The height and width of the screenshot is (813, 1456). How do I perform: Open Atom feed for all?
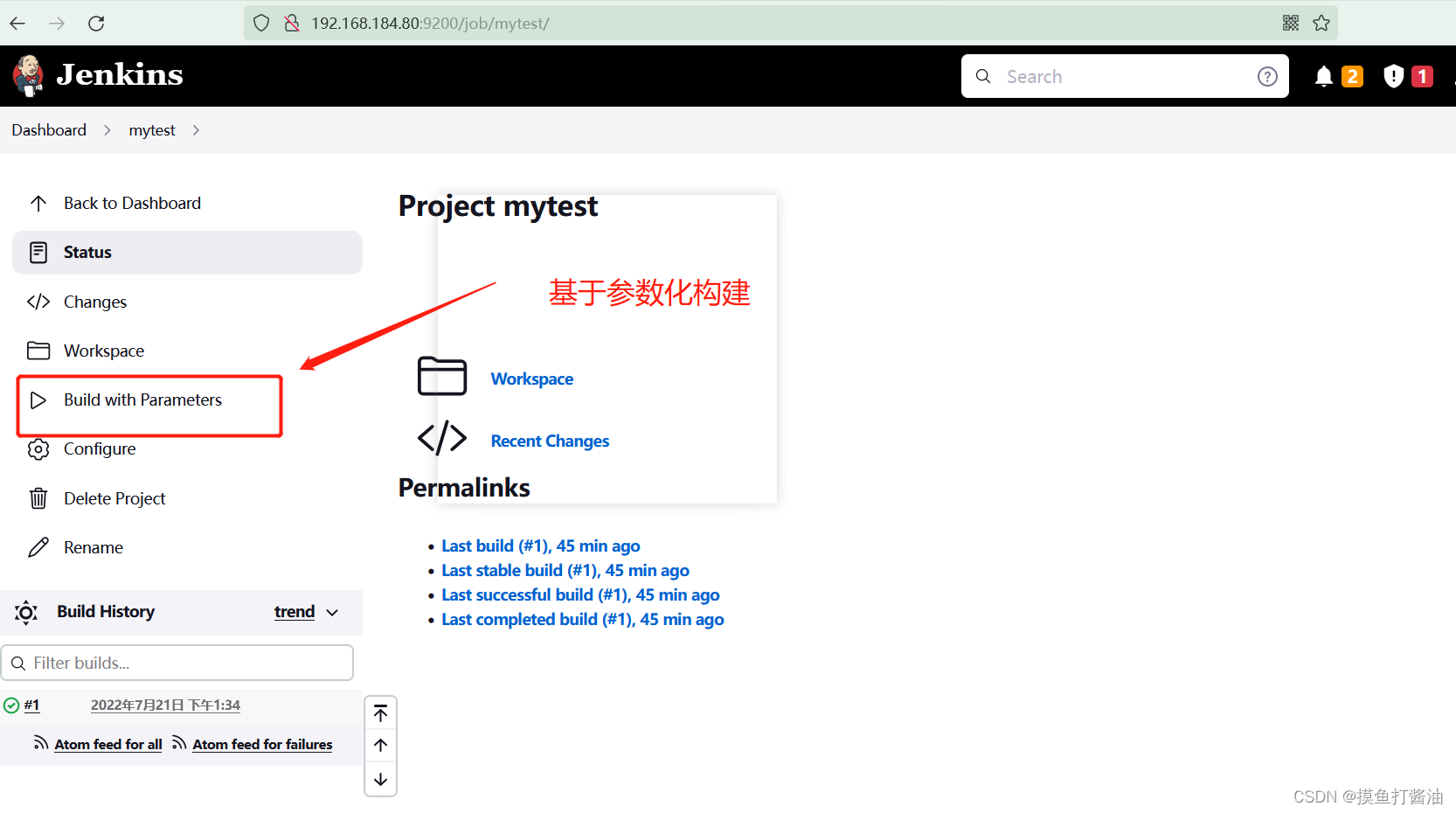108,744
